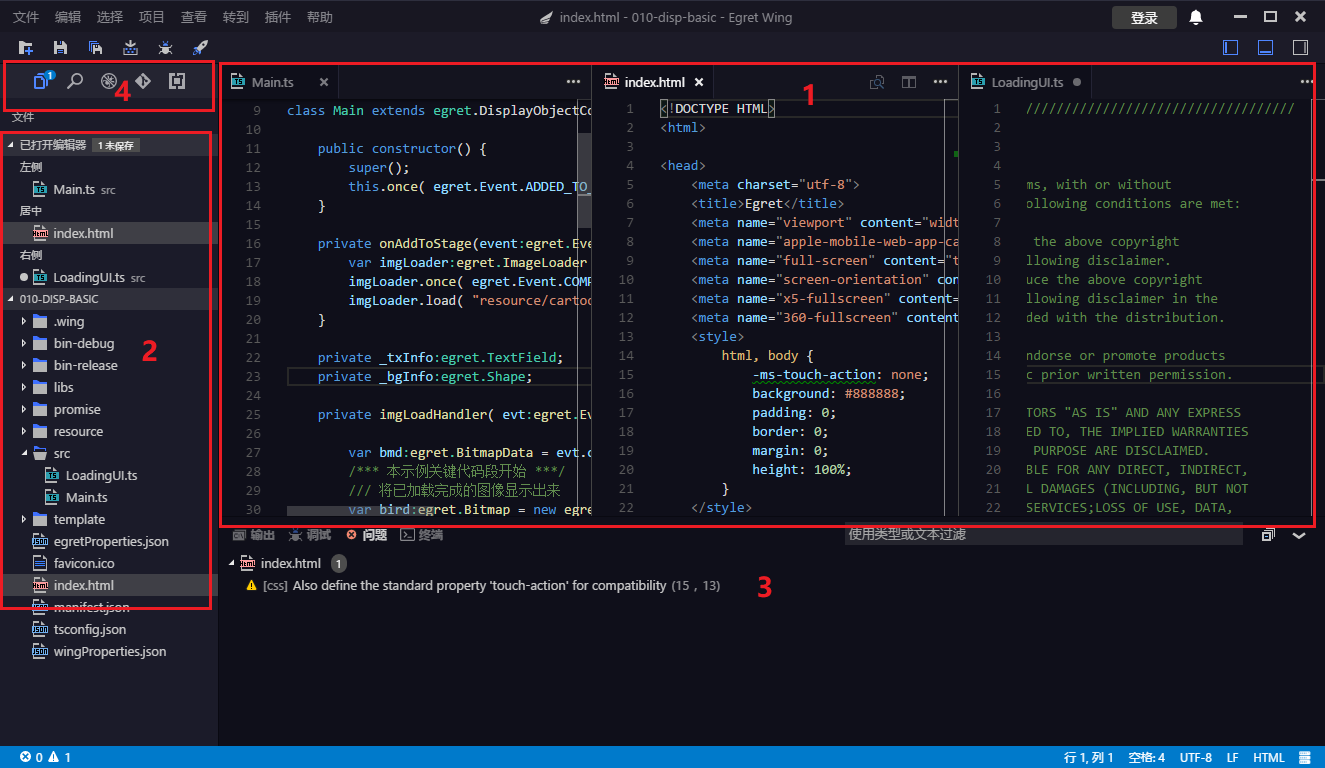Click the collapse all problems icon
Viewport: 1325px width, 768px height.
[1267, 535]
